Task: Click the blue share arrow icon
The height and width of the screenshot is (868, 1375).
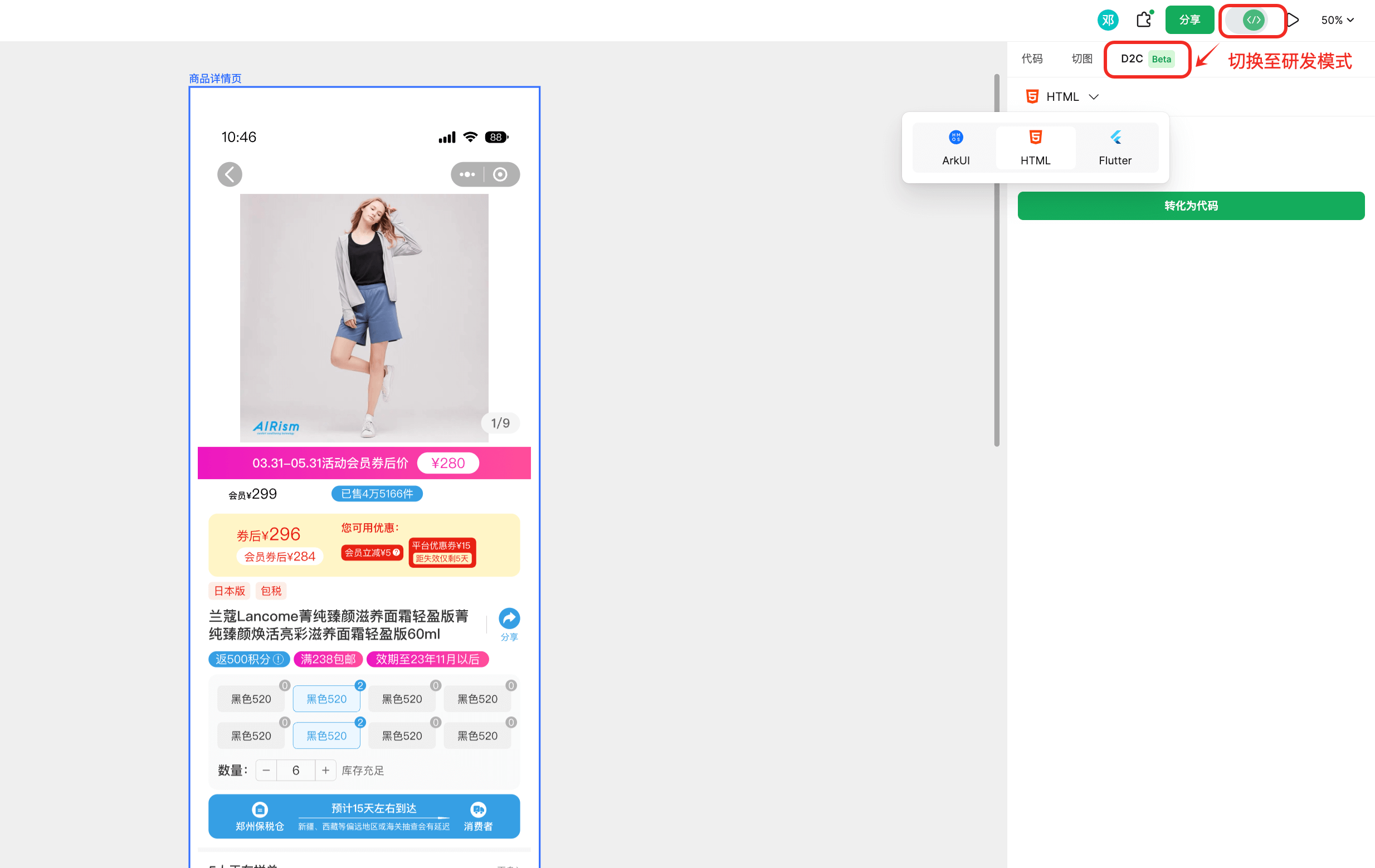Action: (509, 618)
